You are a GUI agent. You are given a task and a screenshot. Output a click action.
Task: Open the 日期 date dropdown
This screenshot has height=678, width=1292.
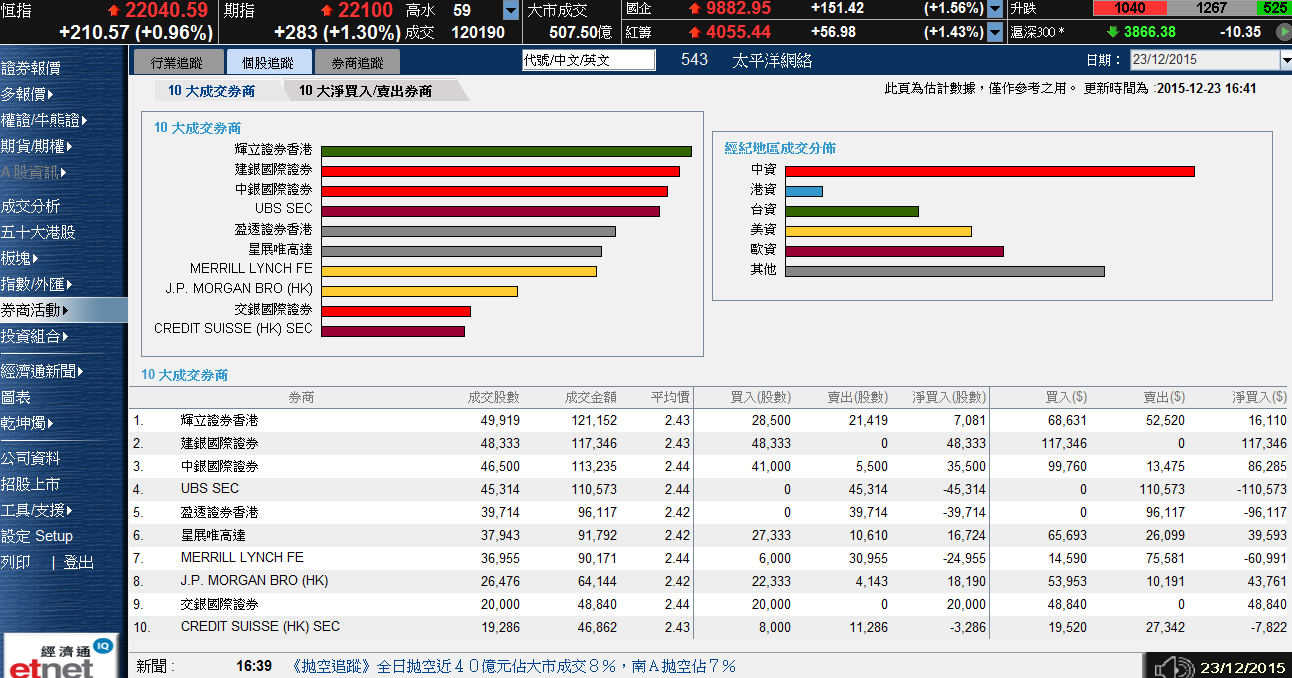1285,60
